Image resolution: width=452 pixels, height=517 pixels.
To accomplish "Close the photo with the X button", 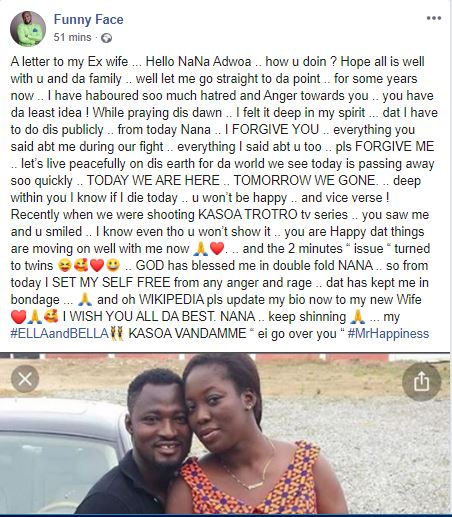I will (x=25, y=379).
